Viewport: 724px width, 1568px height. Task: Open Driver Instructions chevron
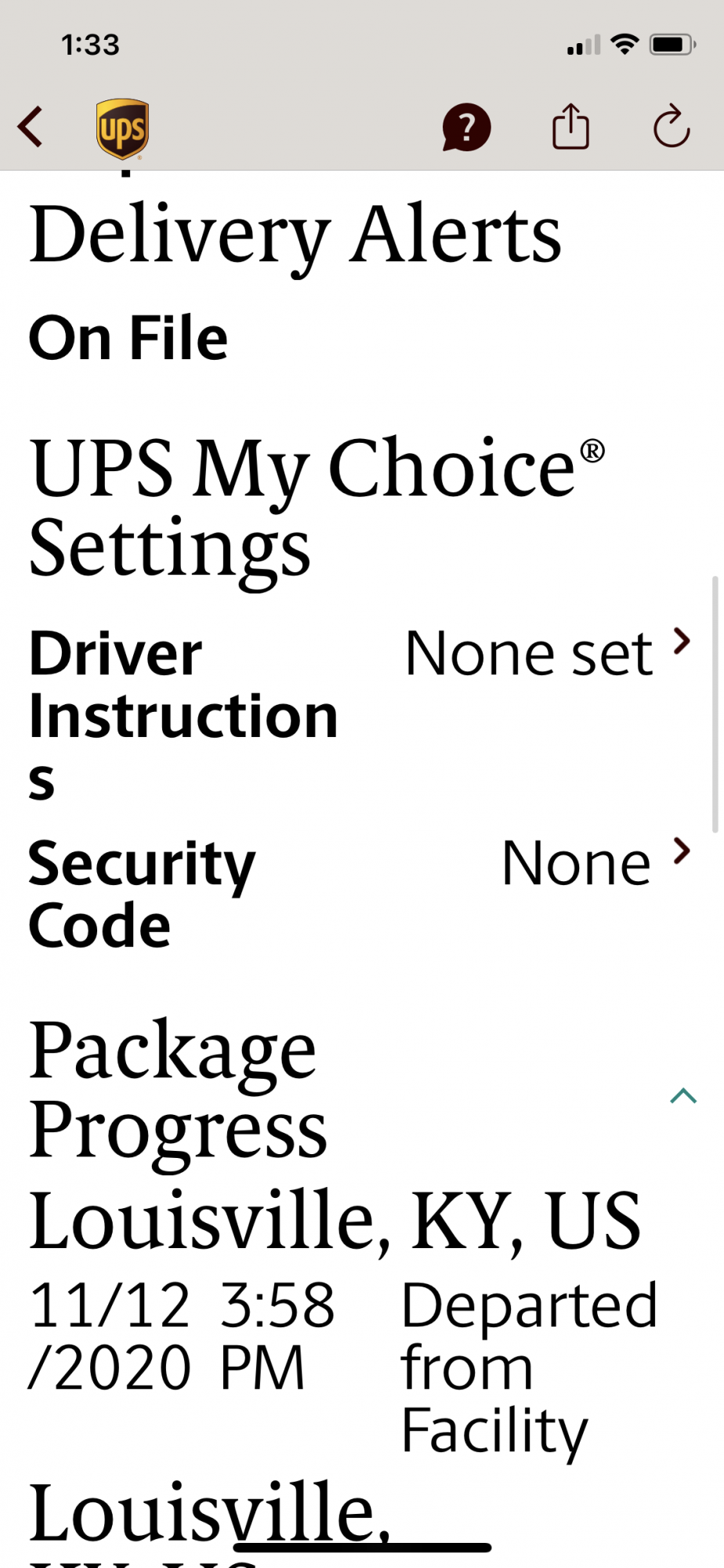pos(682,641)
